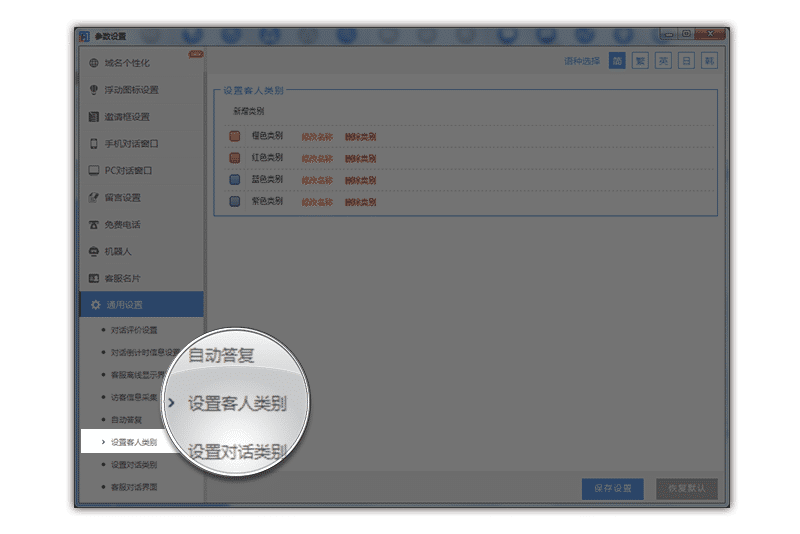
Task: Open the 机器人 robot icon
Action: click(93, 251)
